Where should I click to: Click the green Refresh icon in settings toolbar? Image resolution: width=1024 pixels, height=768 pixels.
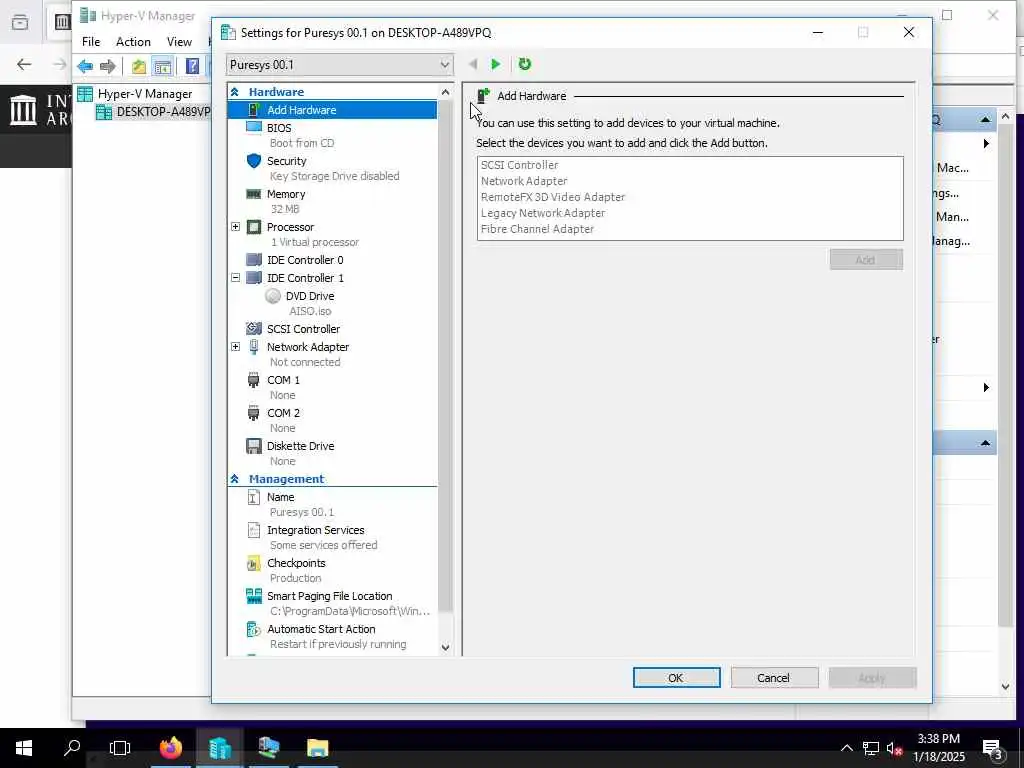point(524,64)
